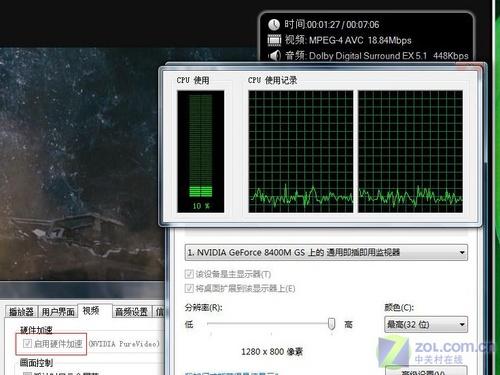
Task: Toggle 将桌面扩展到该显示器上(E) checkbox
Action: tap(189, 288)
